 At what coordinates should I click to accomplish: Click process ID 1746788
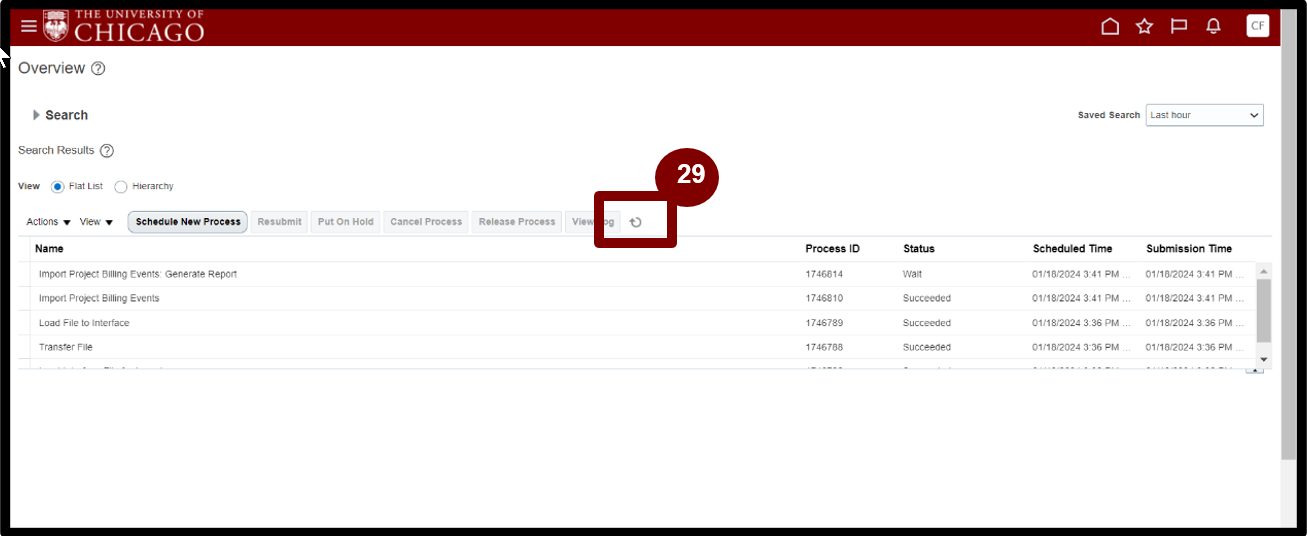824,347
